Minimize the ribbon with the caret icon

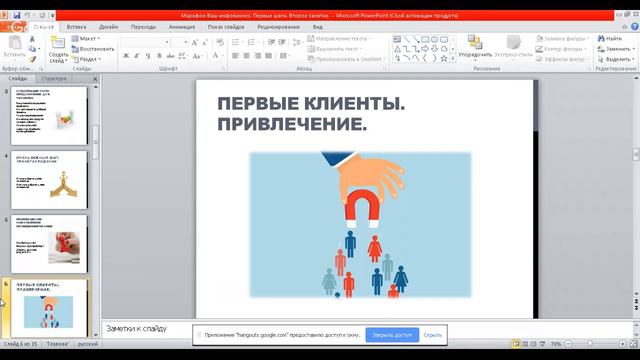[x=625, y=27]
